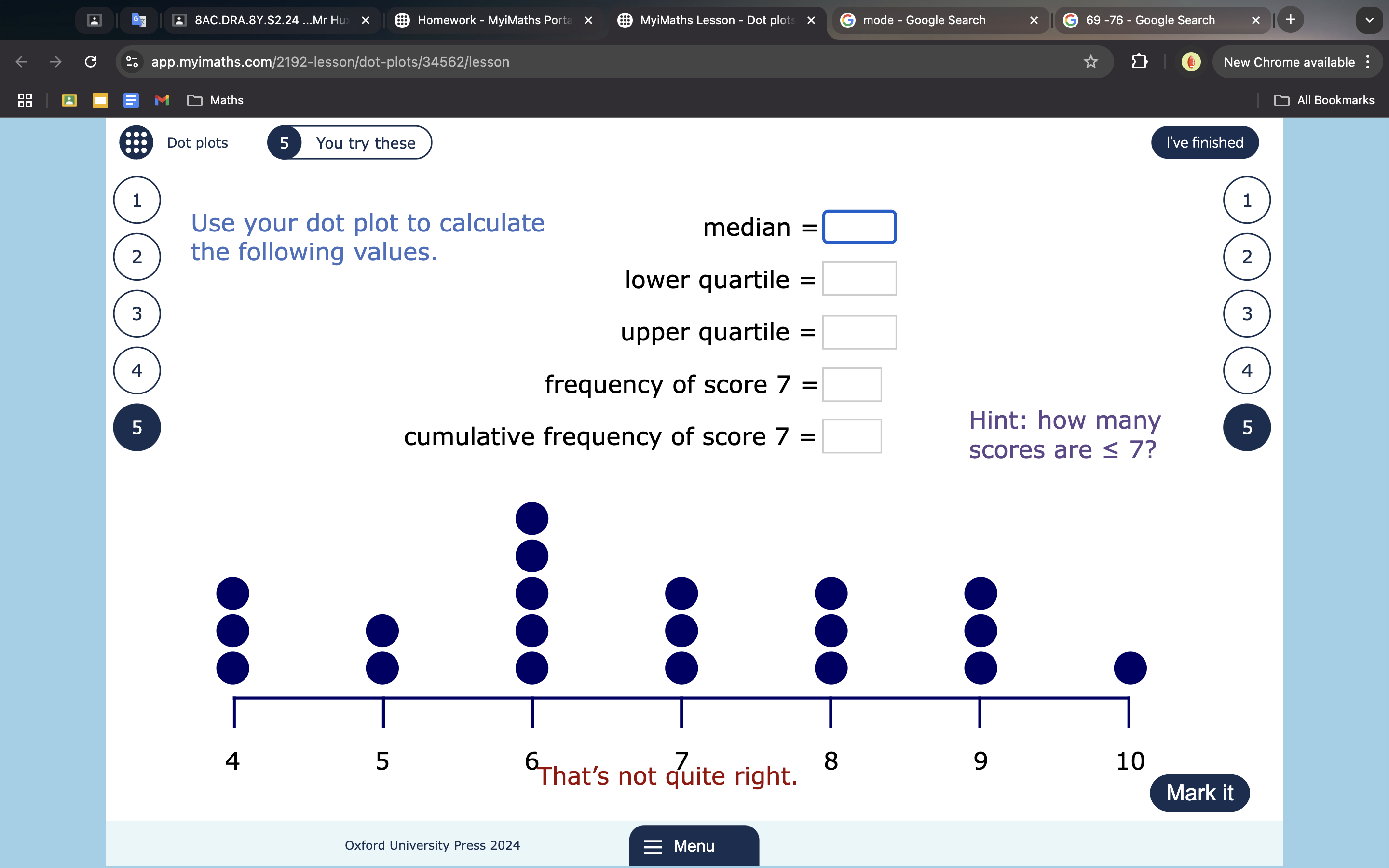Go to page 2 in right navigation
The image size is (1389, 868).
point(1247,257)
